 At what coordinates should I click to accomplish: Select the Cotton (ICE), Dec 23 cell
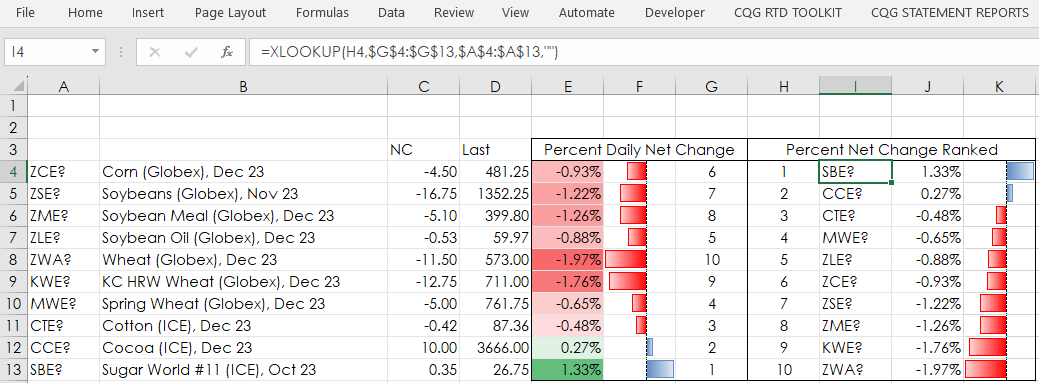(243, 325)
